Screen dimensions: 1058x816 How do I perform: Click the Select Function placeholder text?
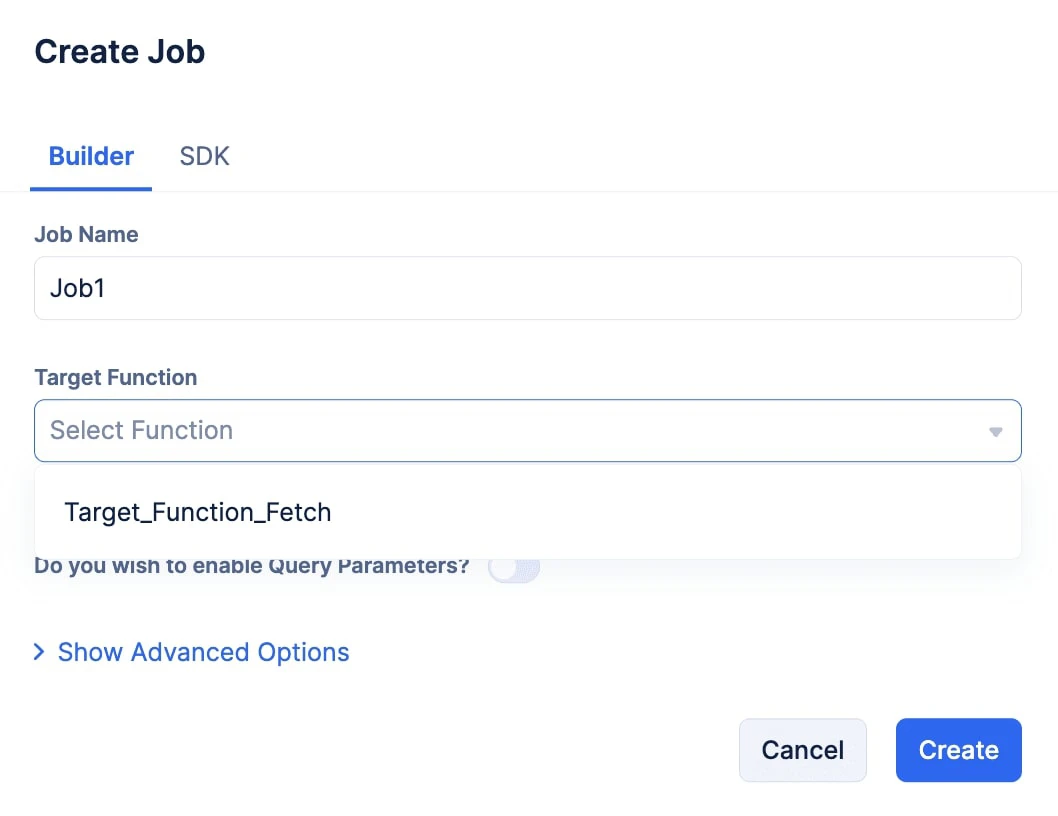point(142,430)
